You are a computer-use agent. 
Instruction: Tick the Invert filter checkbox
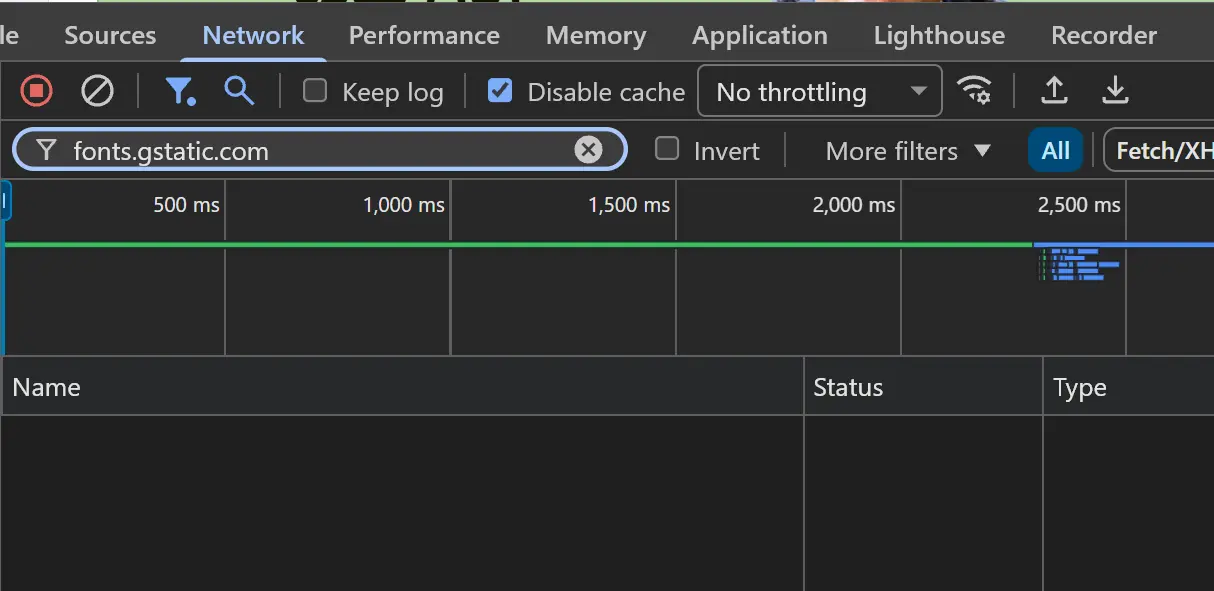667,149
